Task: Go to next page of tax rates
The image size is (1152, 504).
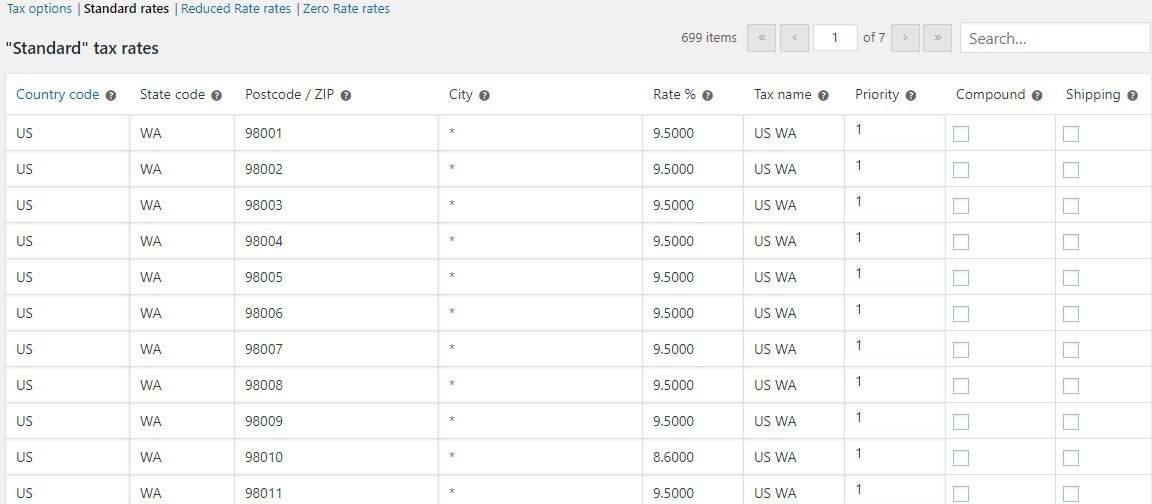Action: coord(905,38)
